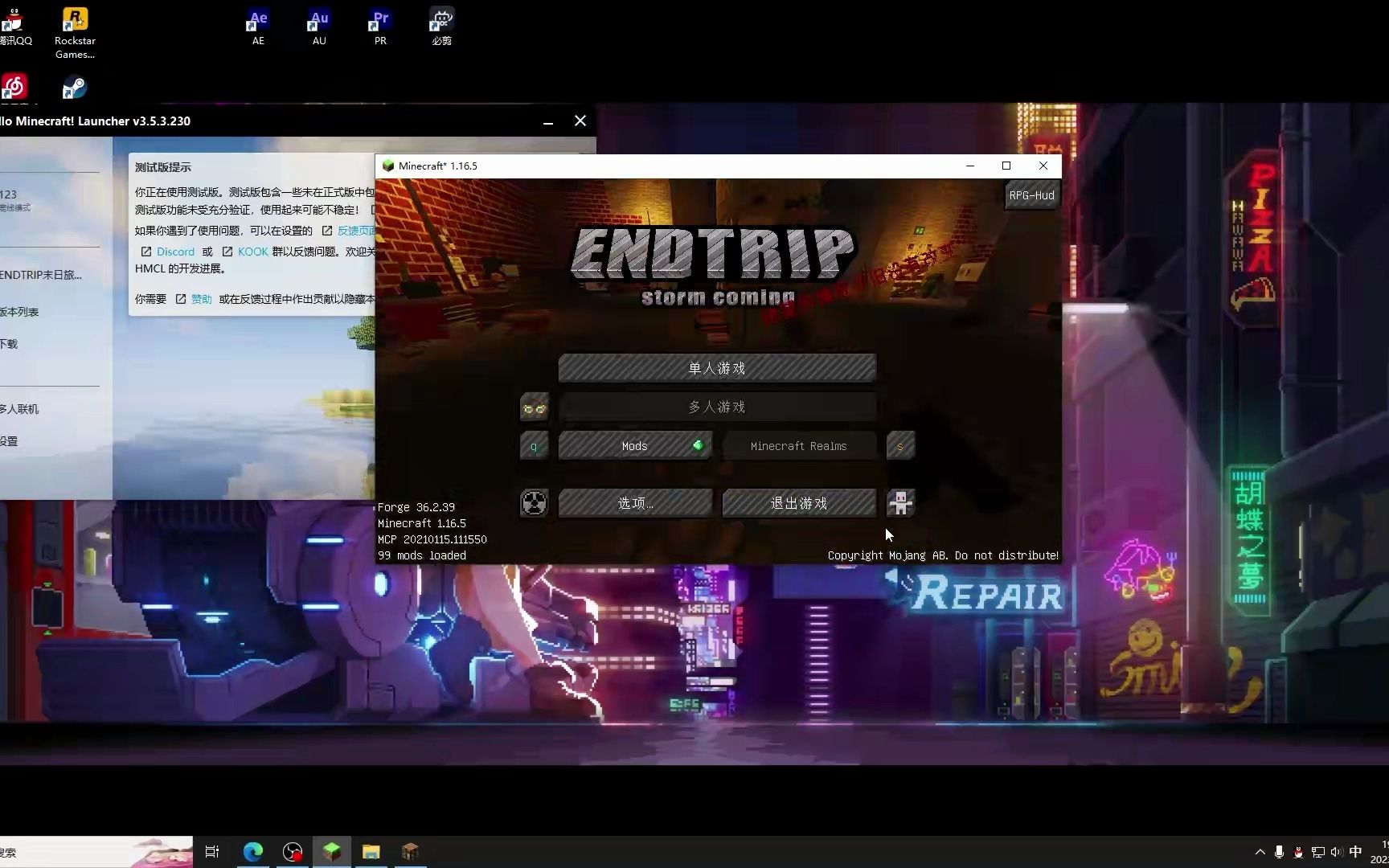Close the HMCL launcher window
This screenshot has height=868, width=1389.
tap(580, 121)
